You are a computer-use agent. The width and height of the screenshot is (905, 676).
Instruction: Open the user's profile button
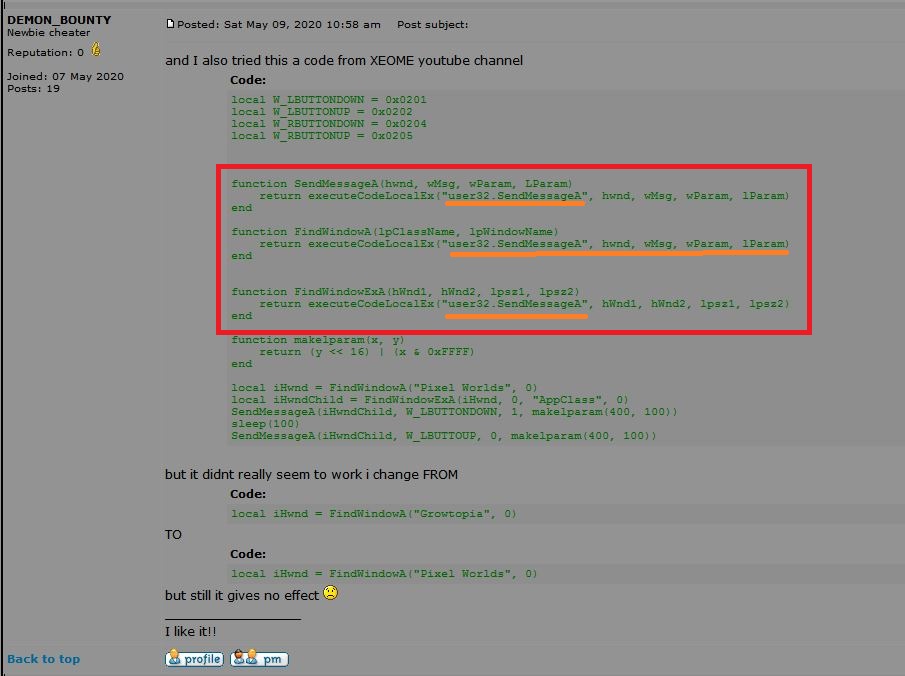coord(194,658)
